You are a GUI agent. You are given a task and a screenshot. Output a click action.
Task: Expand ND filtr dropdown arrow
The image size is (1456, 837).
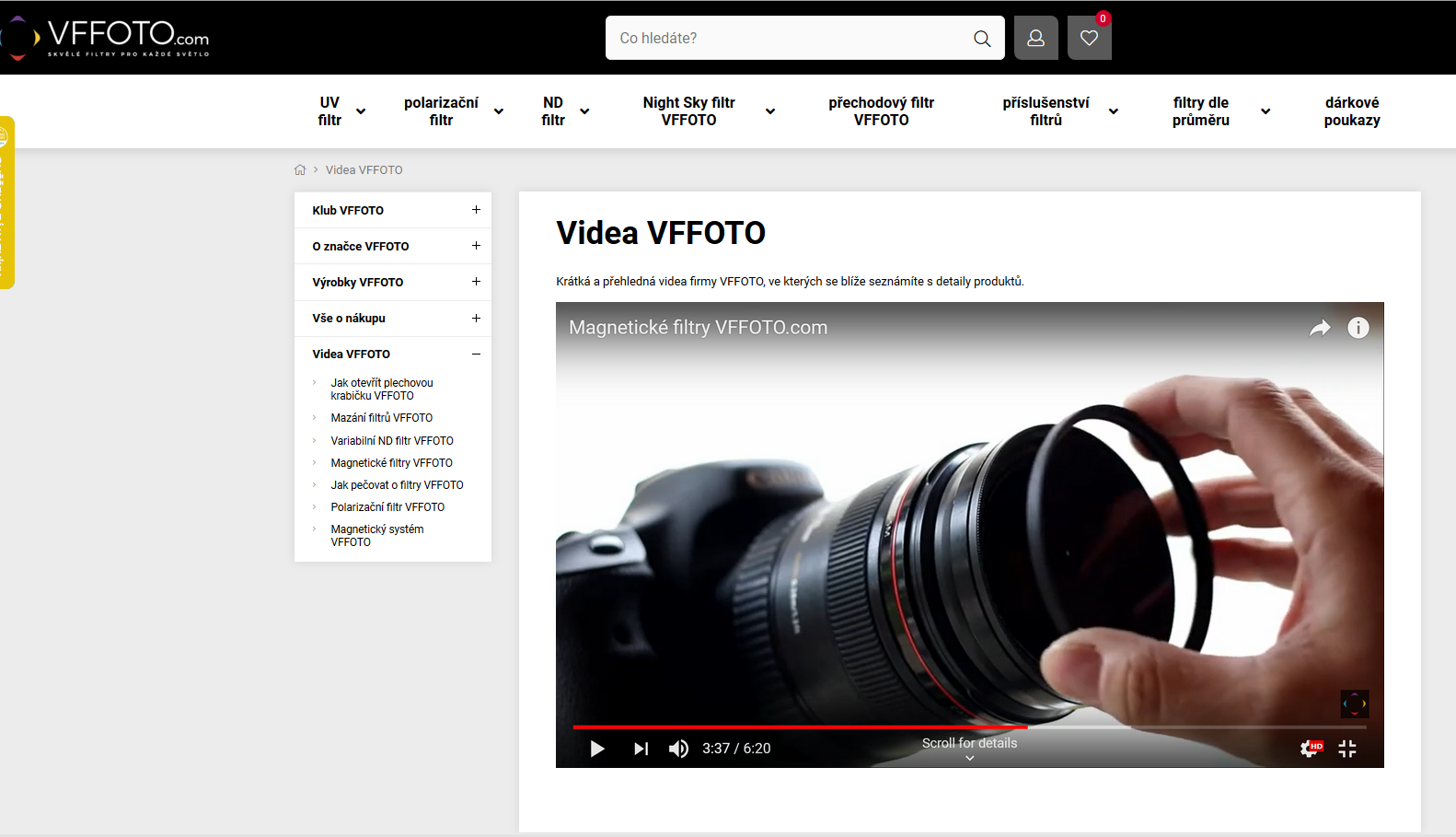584,111
